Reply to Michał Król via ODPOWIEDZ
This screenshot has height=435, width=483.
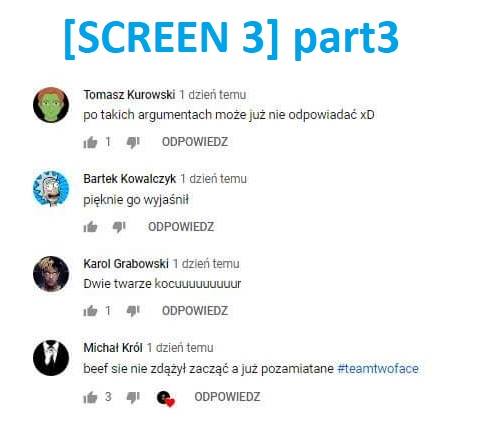[227, 397]
